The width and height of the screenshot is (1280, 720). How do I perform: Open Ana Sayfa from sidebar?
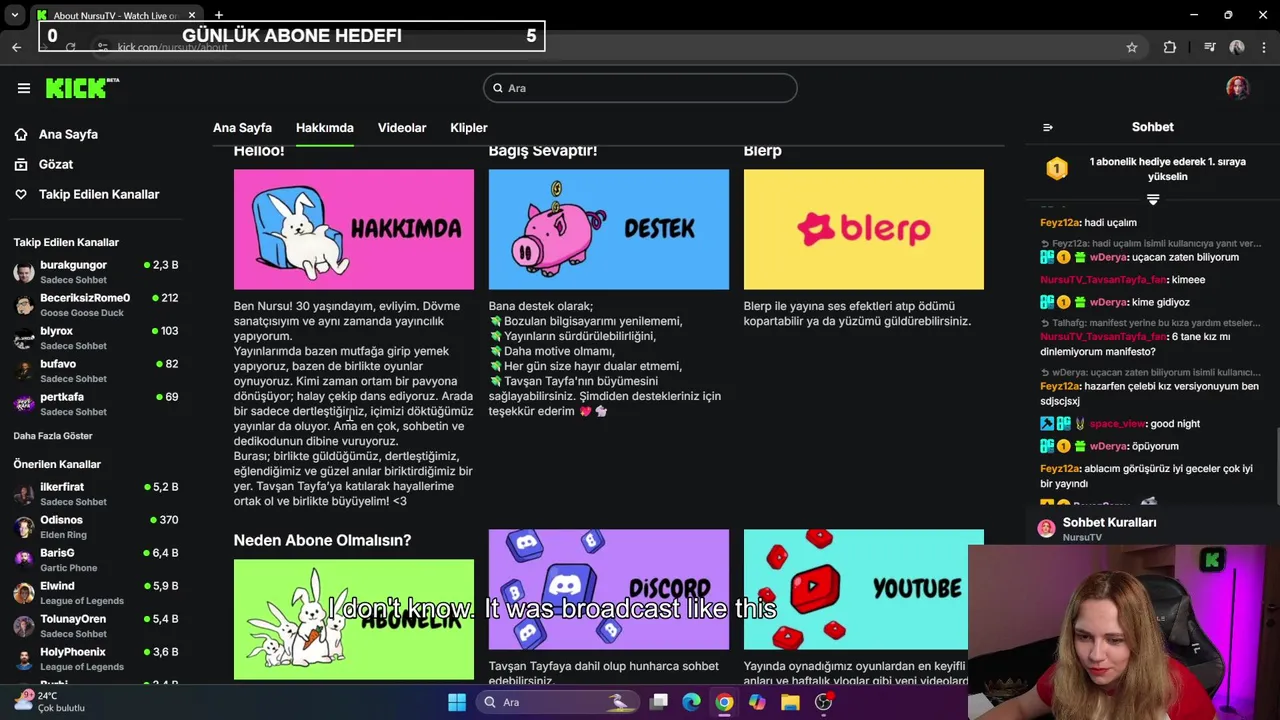(68, 134)
